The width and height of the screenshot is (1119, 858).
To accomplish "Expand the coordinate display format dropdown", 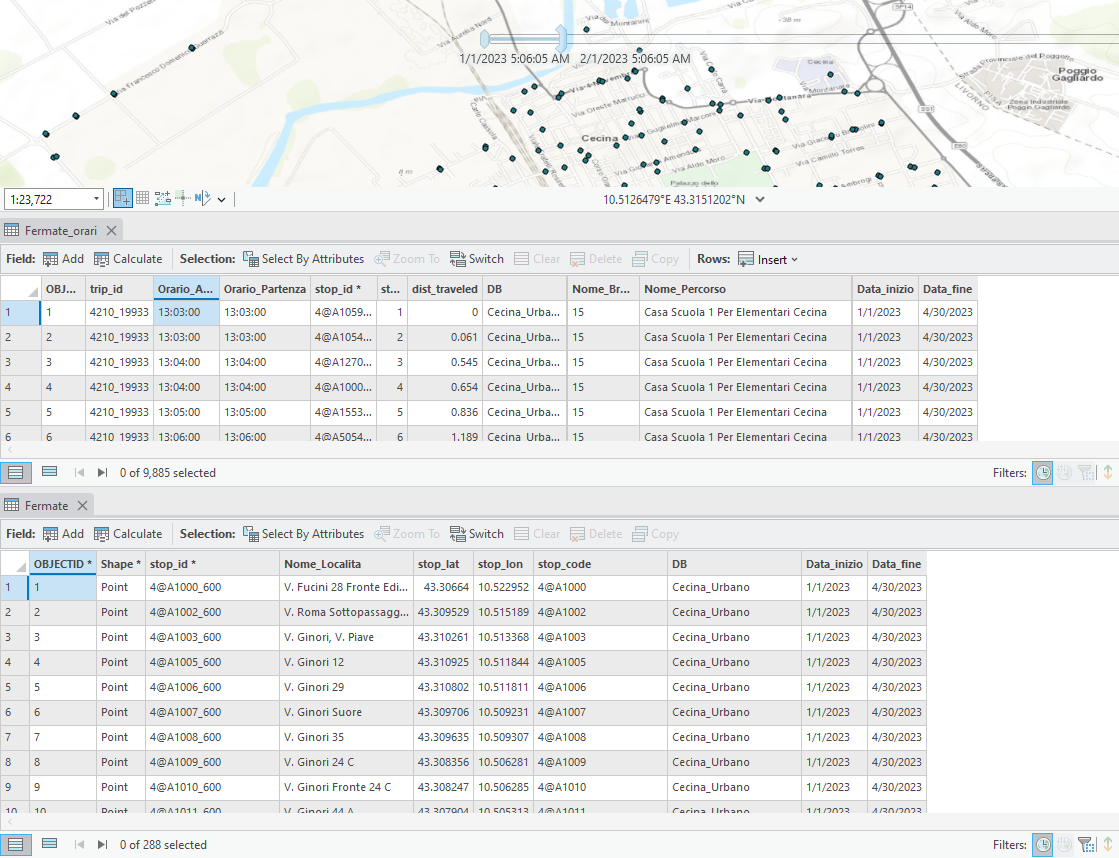I will 760,200.
